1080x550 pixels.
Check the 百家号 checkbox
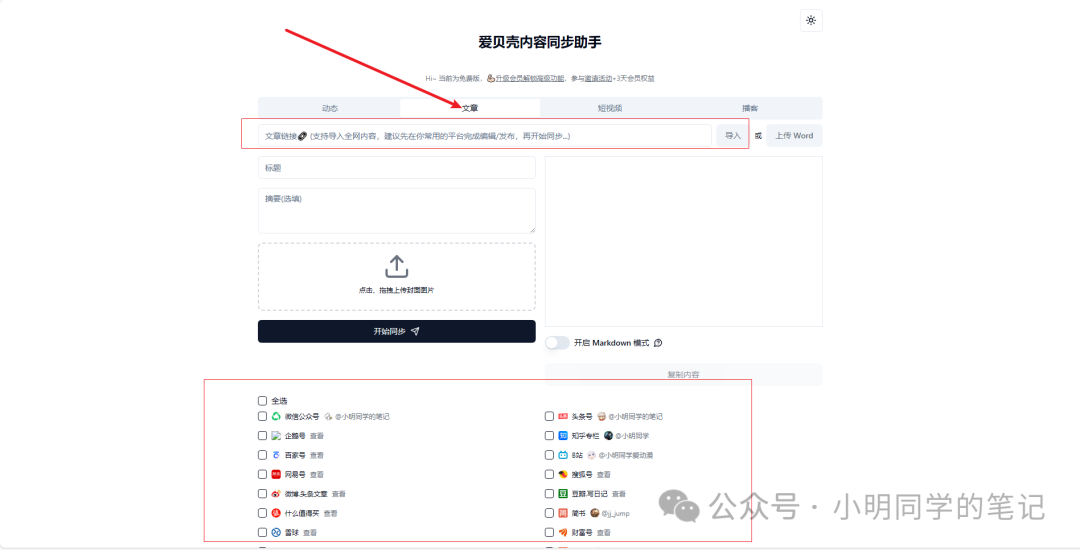pyautogui.click(x=262, y=455)
